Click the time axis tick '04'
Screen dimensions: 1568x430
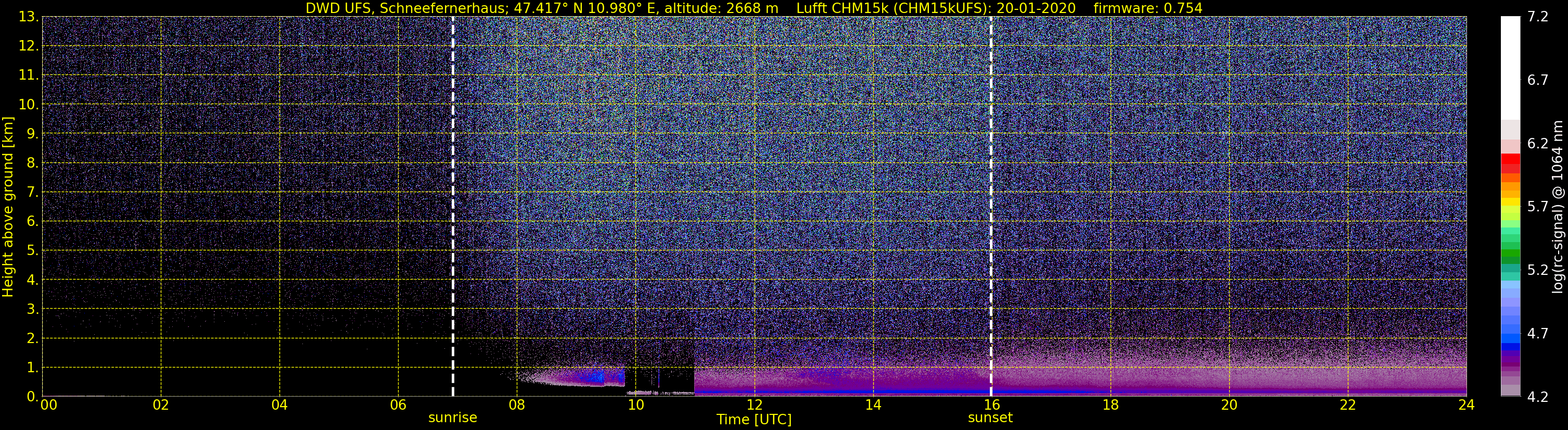pos(279,405)
